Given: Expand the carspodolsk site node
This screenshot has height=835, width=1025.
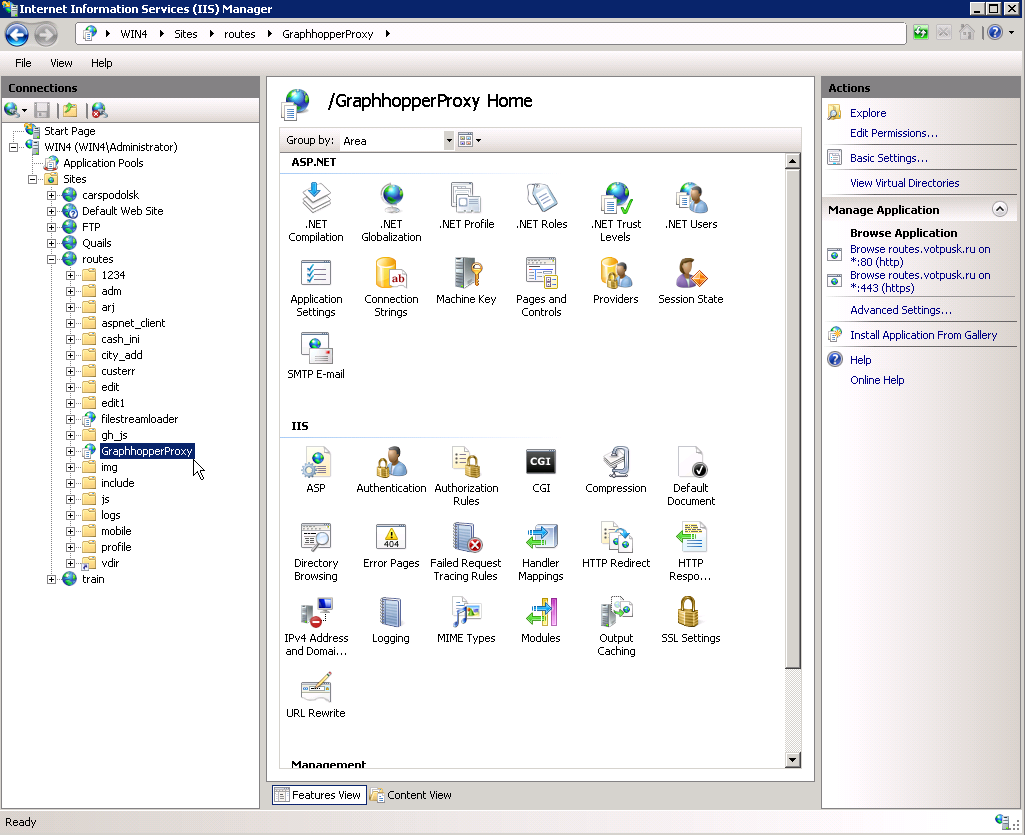Looking at the screenshot, I should click(51, 195).
